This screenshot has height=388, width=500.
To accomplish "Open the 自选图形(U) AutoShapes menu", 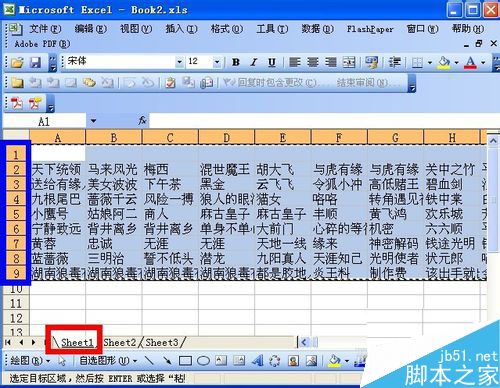I will 108,360.
